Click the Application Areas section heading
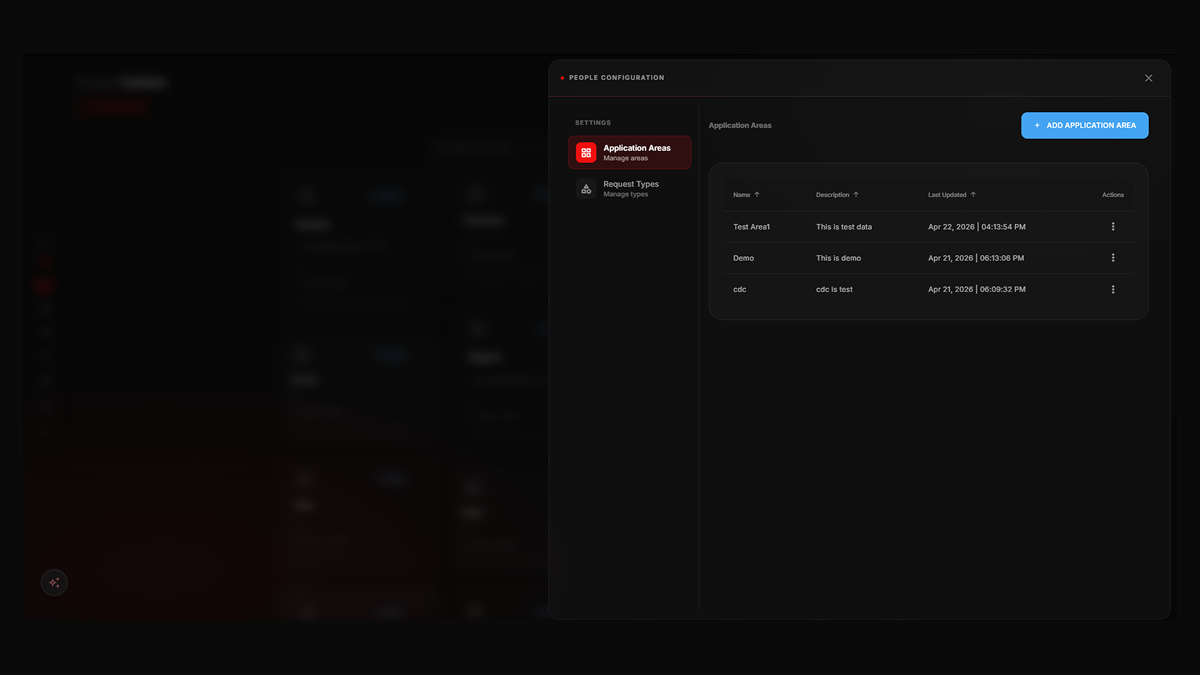1200x675 pixels. pos(740,125)
